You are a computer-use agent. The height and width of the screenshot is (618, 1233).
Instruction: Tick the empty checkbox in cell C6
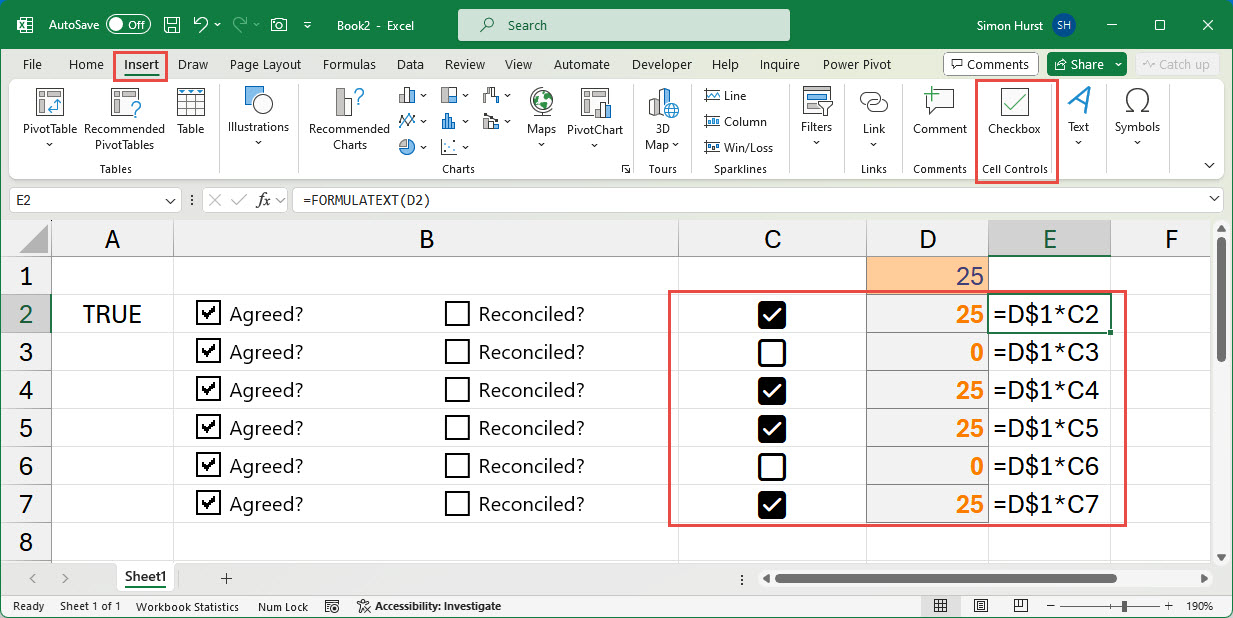(772, 467)
